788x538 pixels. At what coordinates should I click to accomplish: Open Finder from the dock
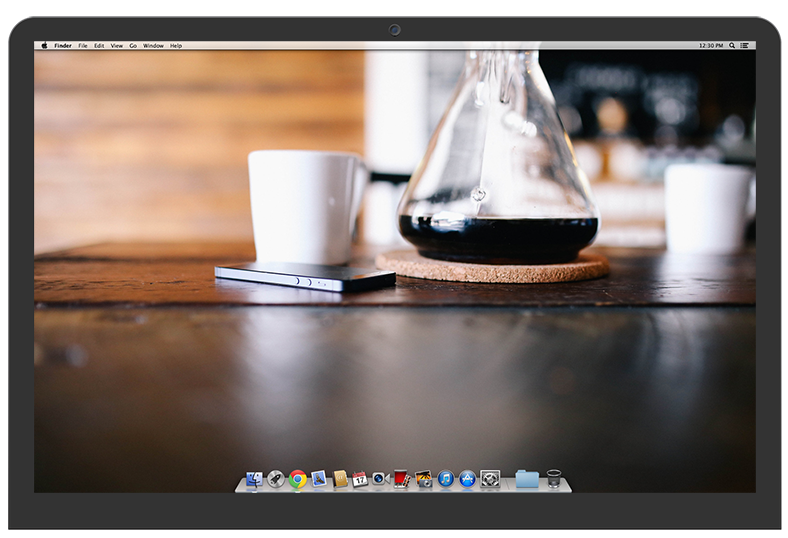(254, 479)
